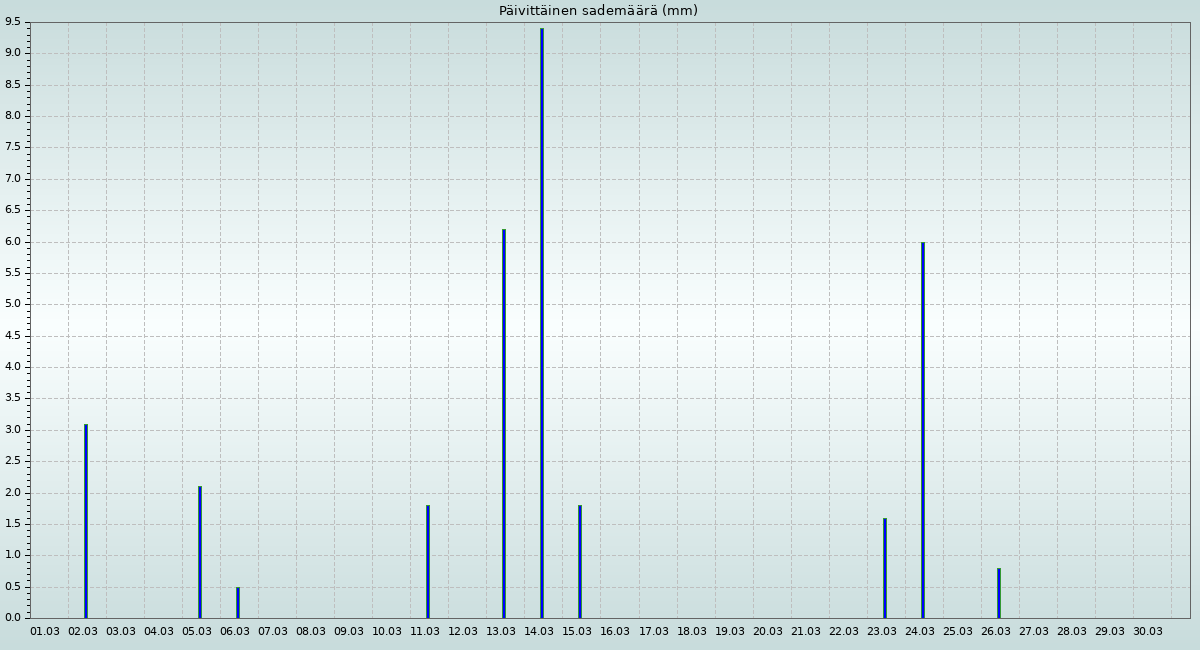Image resolution: width=1200 pixels, height=650 pixels.
Task: Click the short bar at 06.03
Action: point(238,602)
